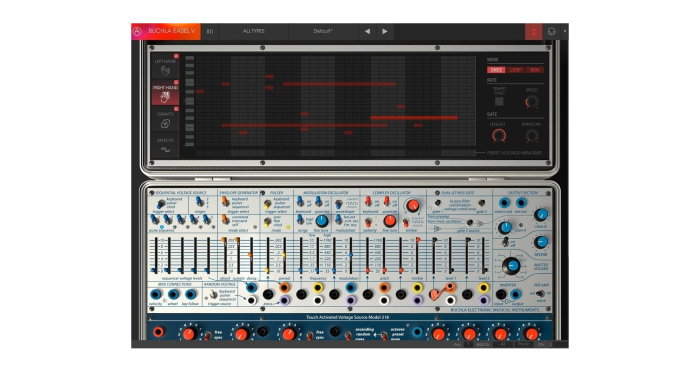Click the Arturia logo icon
Image resolution: width=700 pixels, height=372 pixels.
click(137, 31)
